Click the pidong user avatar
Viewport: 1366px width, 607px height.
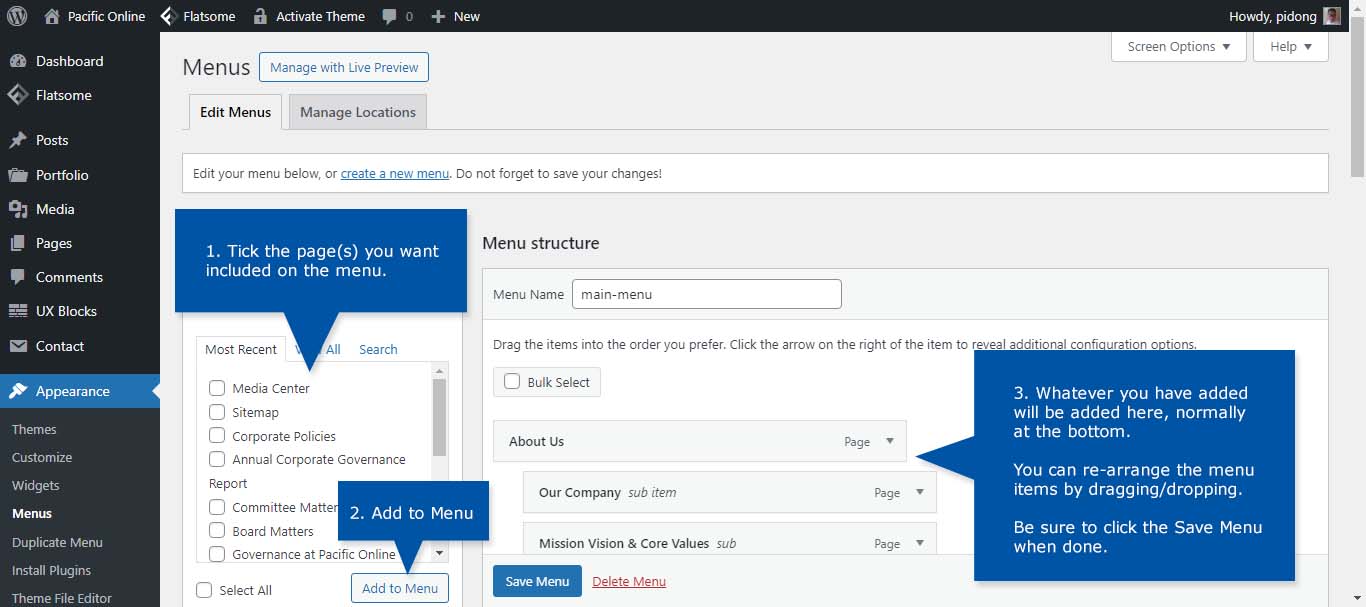(x=1332, y=16)
